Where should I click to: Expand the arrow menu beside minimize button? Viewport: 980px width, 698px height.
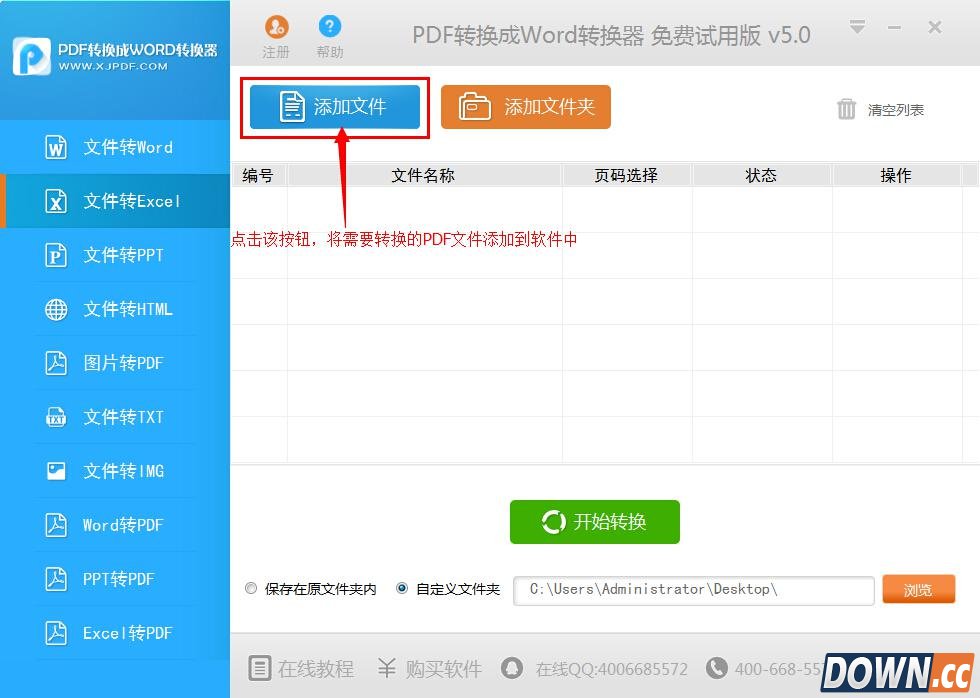(x=857, y=28)
